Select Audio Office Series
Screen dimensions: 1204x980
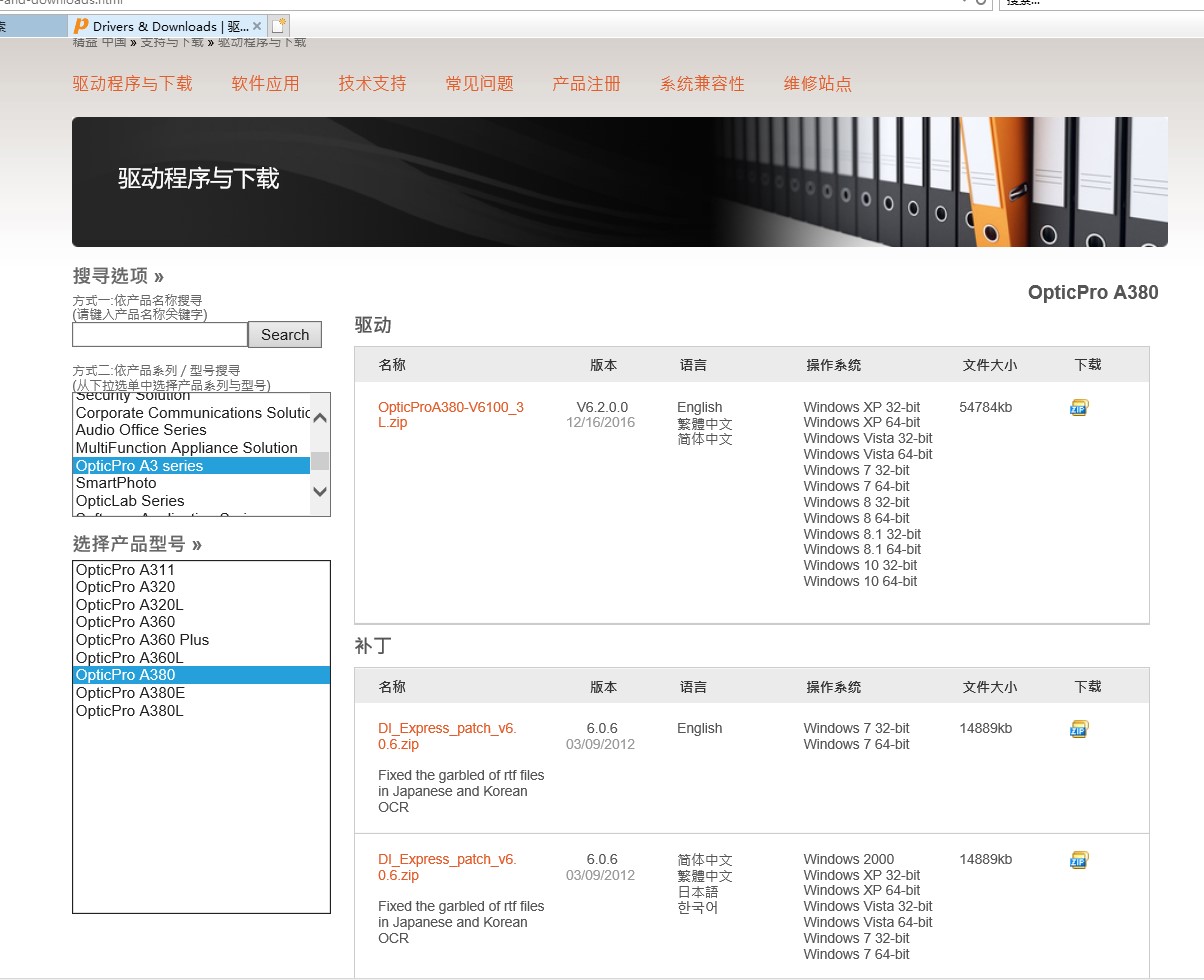tap(192, 430)
